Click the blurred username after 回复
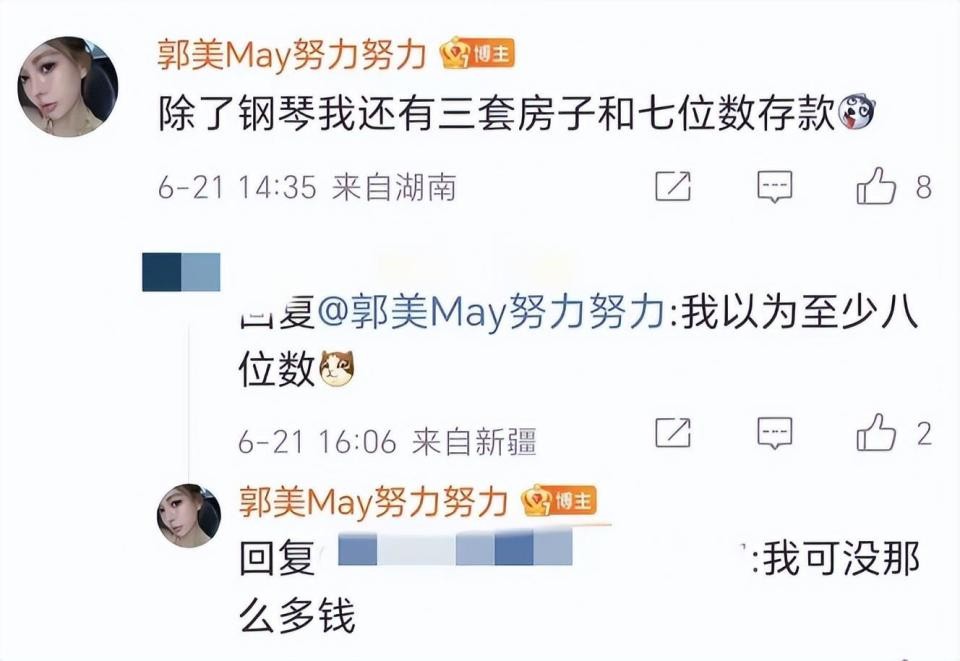 (x=456, y=547)
